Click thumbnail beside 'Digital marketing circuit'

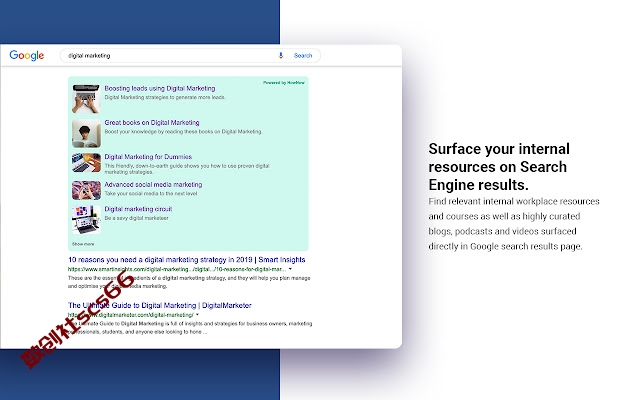coord(86,220)
